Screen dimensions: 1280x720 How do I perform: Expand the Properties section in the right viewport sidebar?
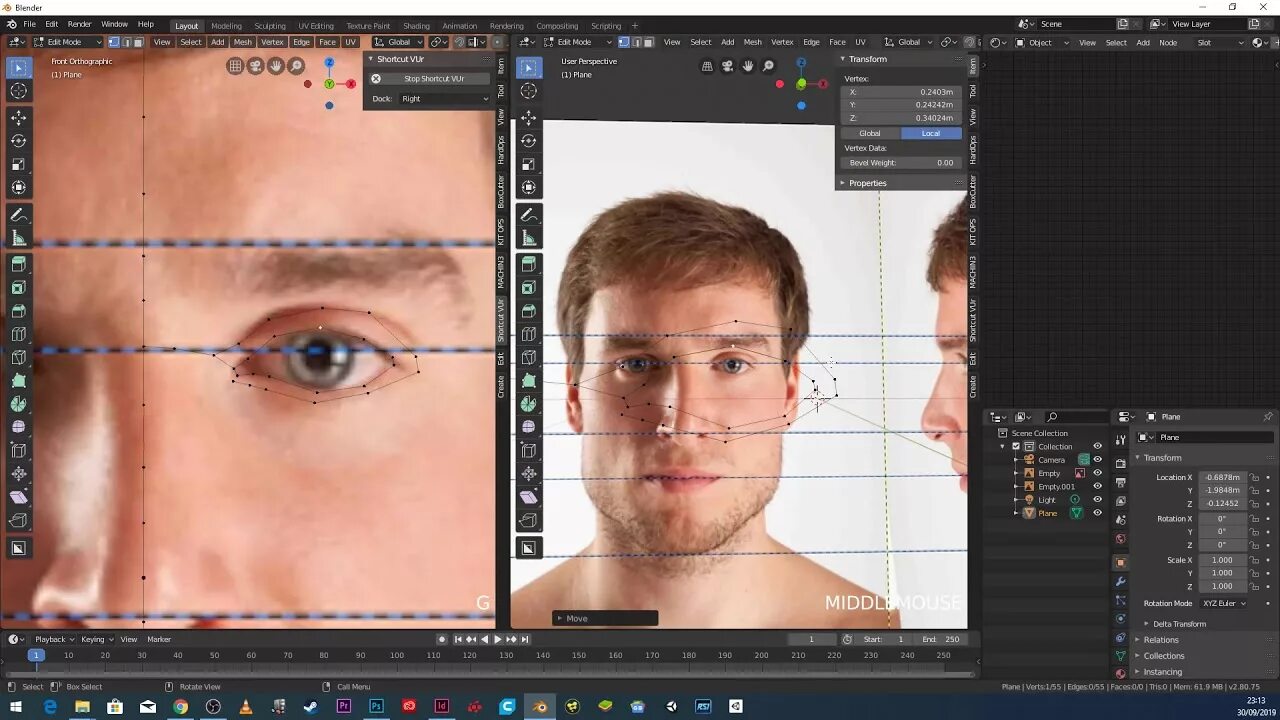pos(867,183)
